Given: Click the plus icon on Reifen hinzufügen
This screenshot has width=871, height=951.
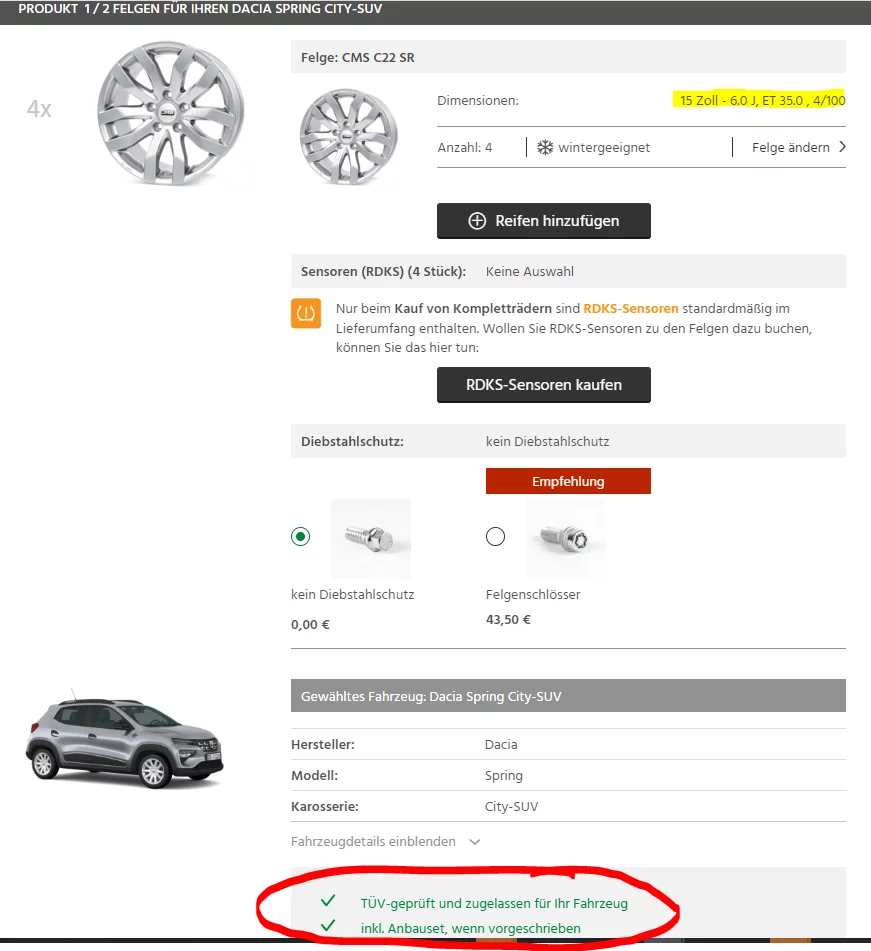Looking at the screenshot, I should (477, 221).
